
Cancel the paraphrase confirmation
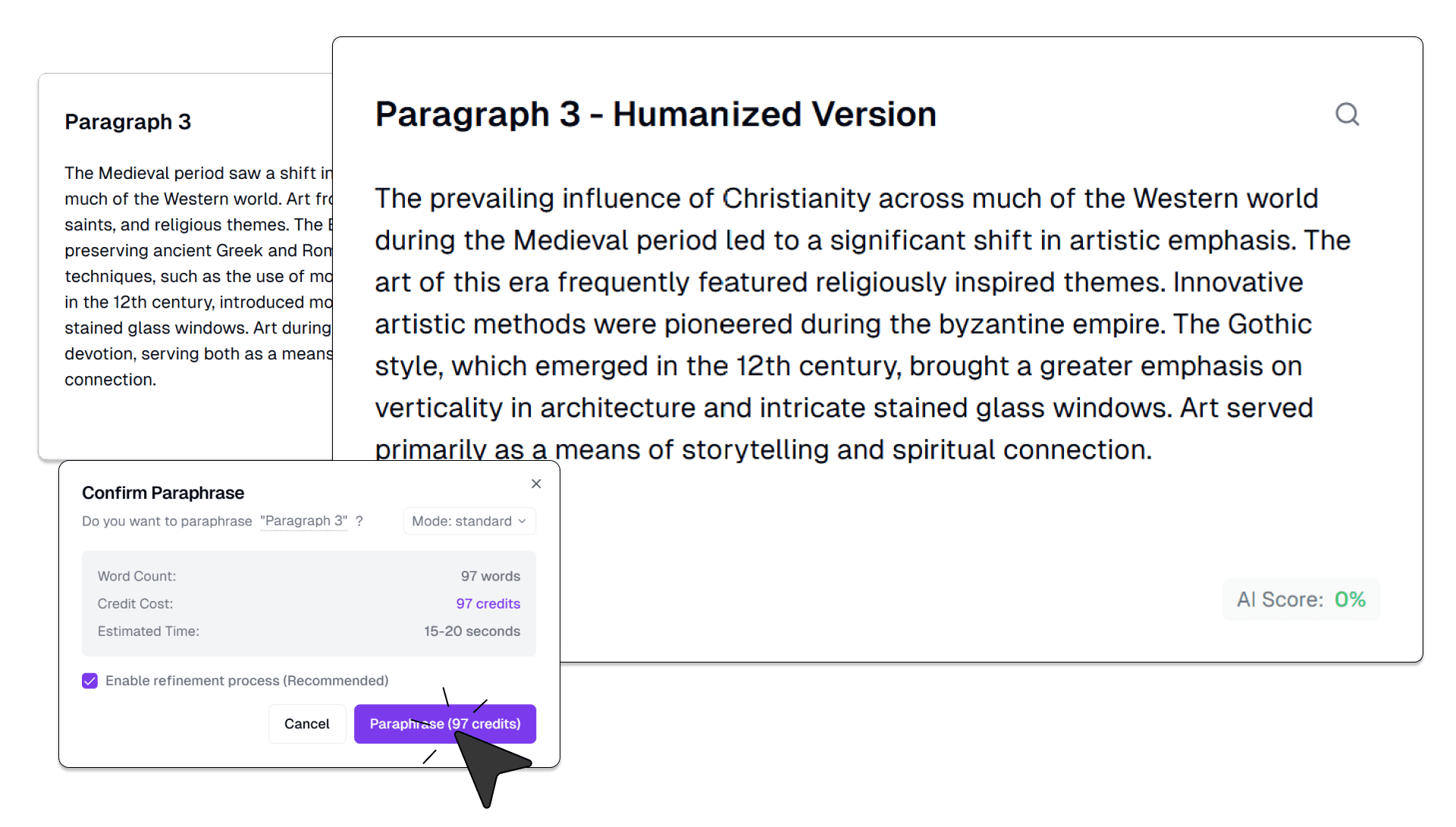tap(306, 724)
